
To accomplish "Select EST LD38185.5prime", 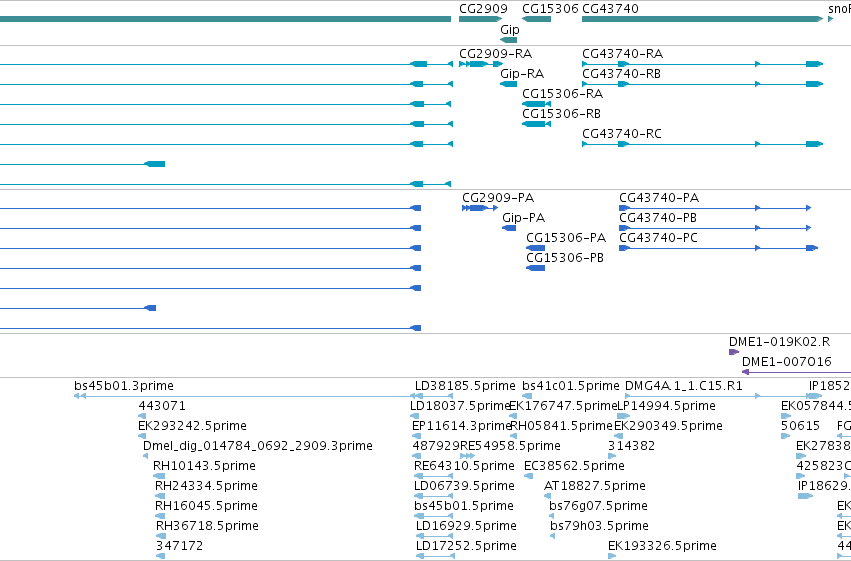I will 465,386.
